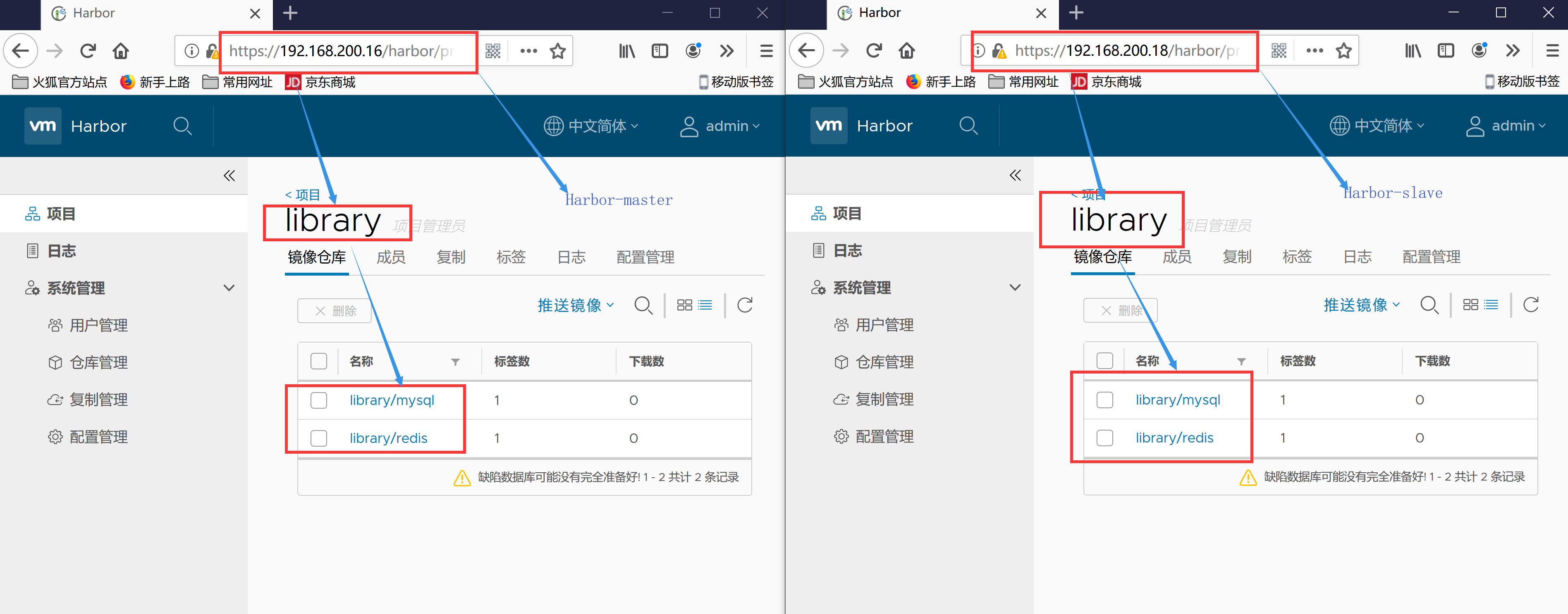The width and height of the screenshot is (1568, 614).
Task: Bookmark page with star in left window
Action: point(557,51)
